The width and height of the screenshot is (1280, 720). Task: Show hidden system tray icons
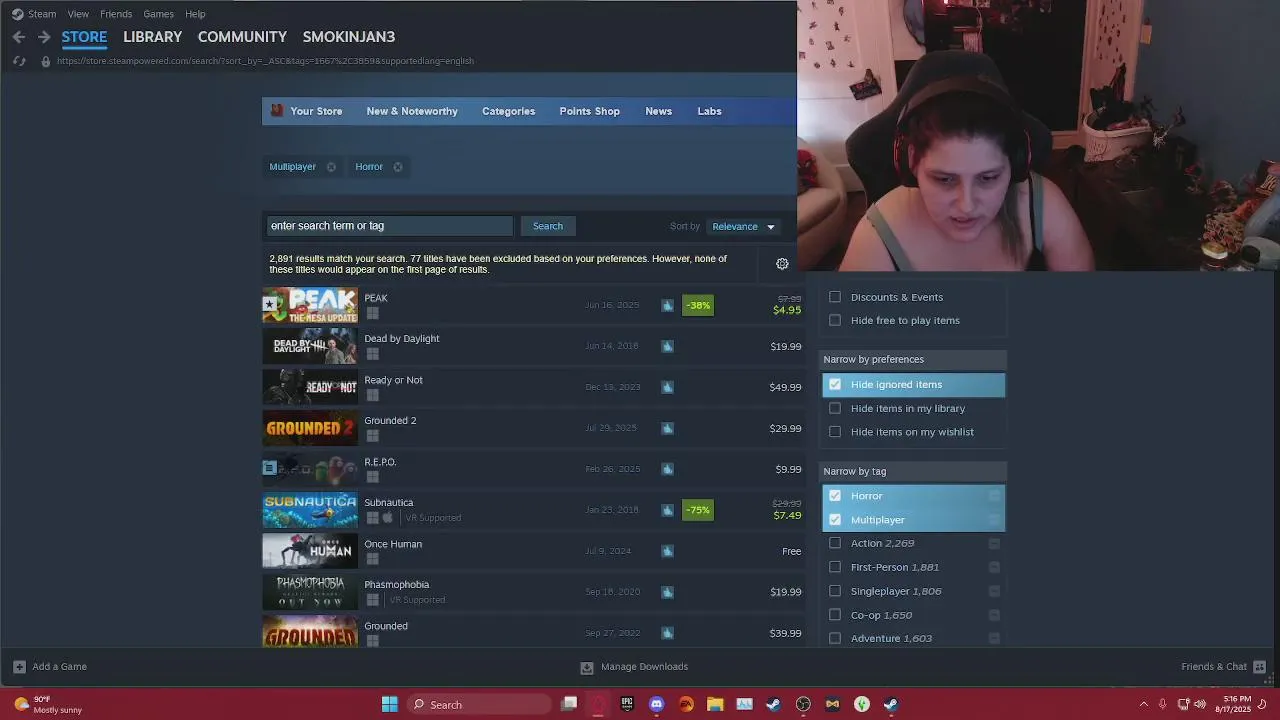pyautogui.click(x=1144, y=704)
